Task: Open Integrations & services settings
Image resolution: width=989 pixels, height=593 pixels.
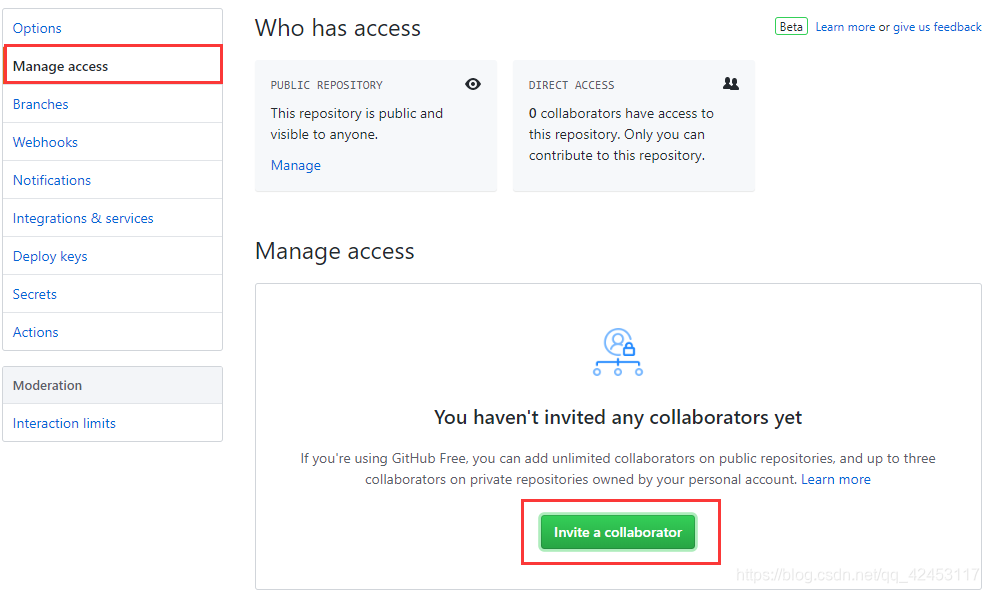Action: (x=83, y=218)
